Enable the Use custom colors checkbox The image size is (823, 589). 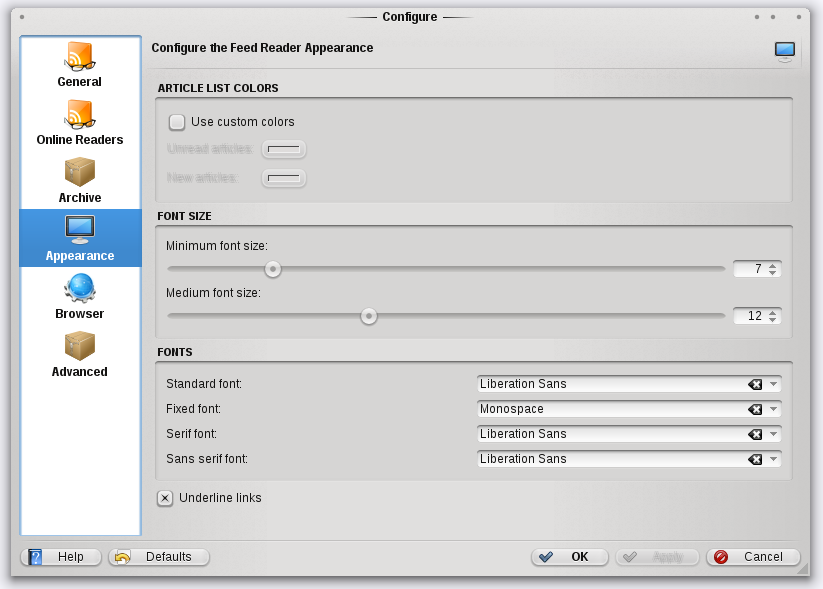(x=177, y=122)
